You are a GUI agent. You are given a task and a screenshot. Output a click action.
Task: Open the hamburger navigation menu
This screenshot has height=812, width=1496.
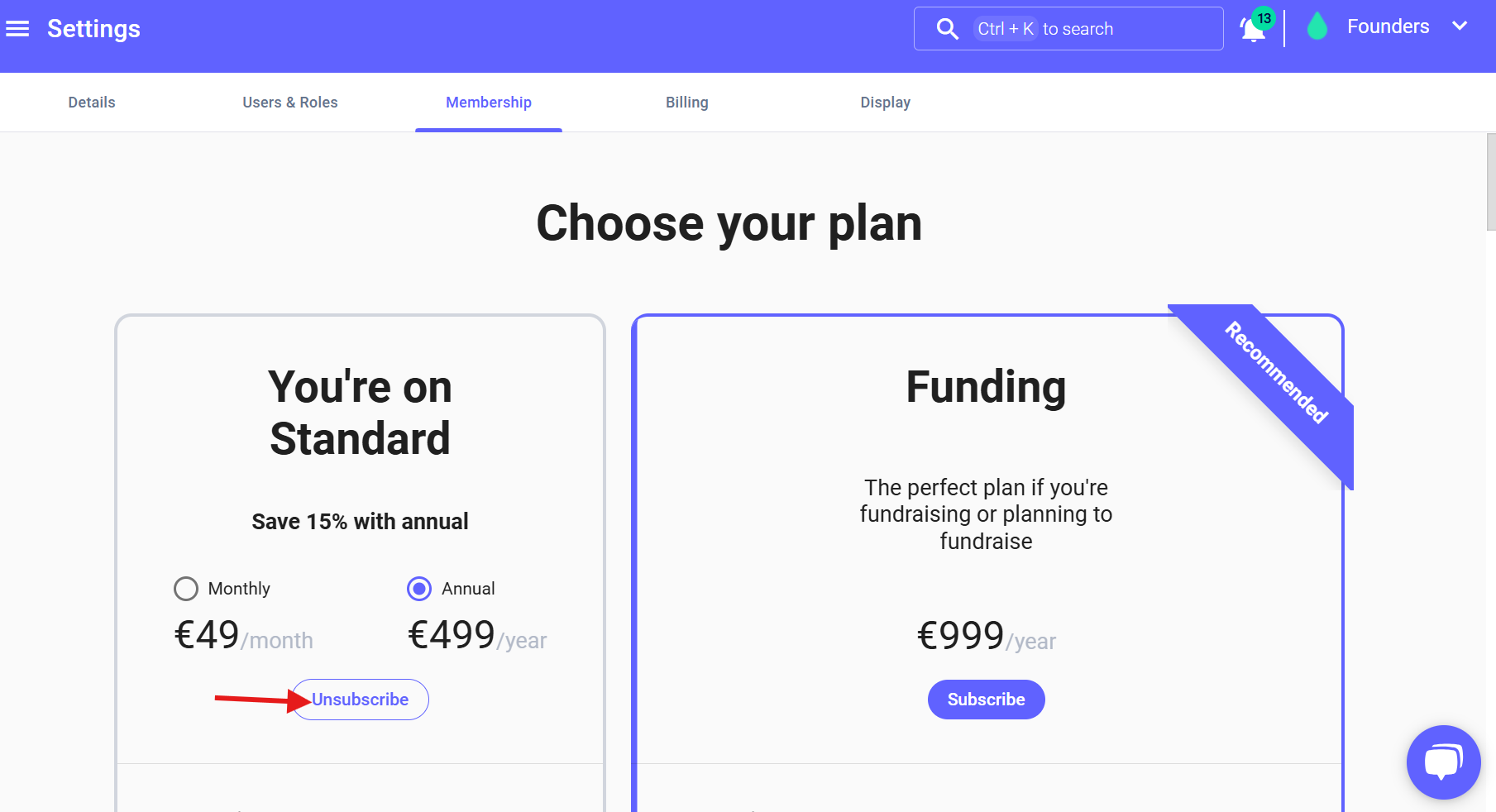[17, 29]
